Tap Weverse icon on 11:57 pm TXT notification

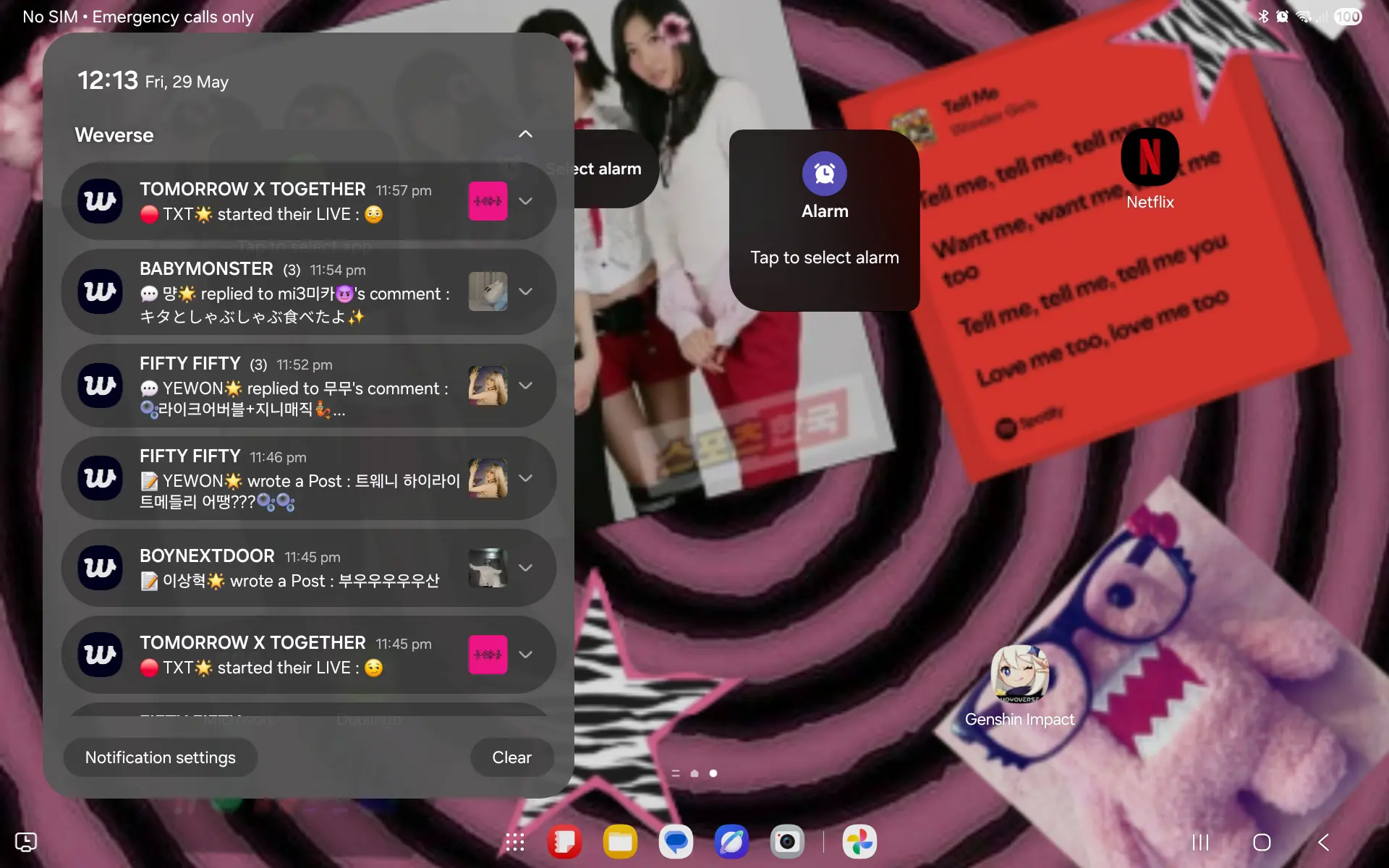click(x=100, y=201)
